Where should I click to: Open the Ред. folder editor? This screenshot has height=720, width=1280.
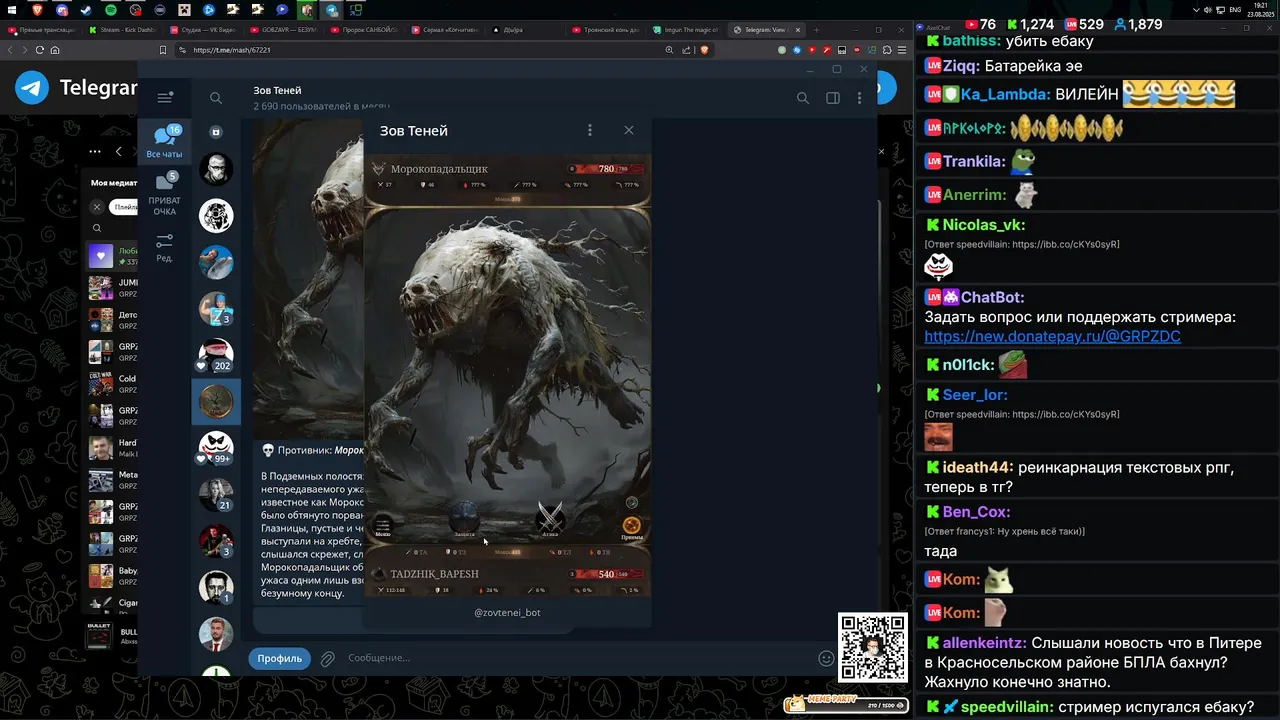pyautogui.click(x=164, y=248)
